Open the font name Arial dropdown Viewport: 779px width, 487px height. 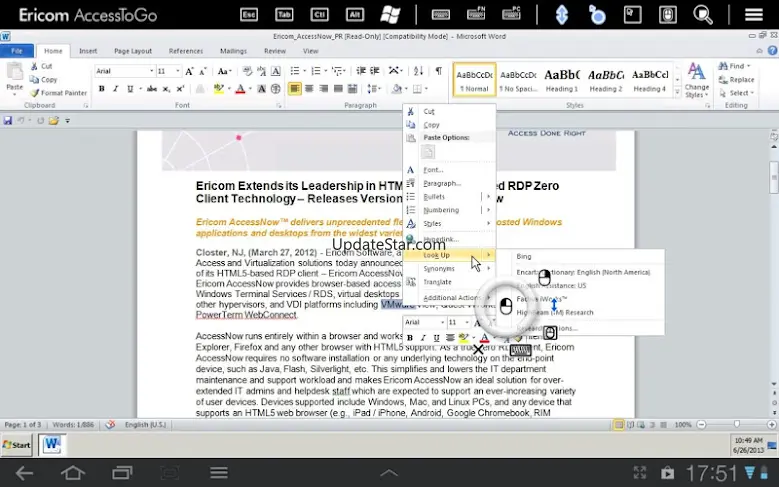(x=151, y=72)
